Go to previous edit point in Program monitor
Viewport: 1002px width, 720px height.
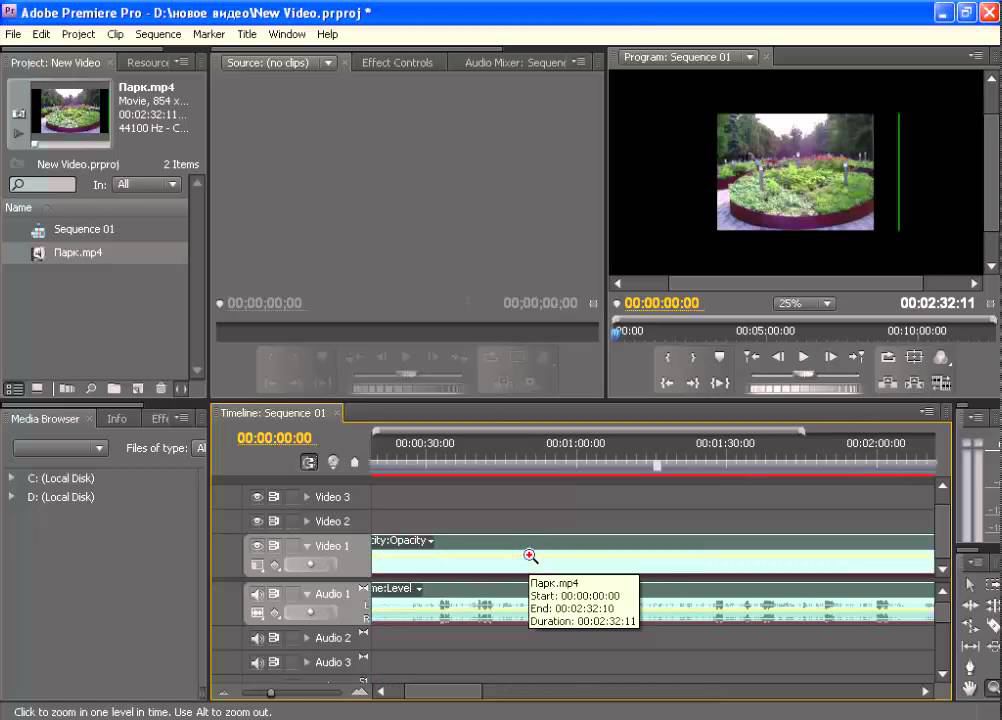[x=751, y=357]
